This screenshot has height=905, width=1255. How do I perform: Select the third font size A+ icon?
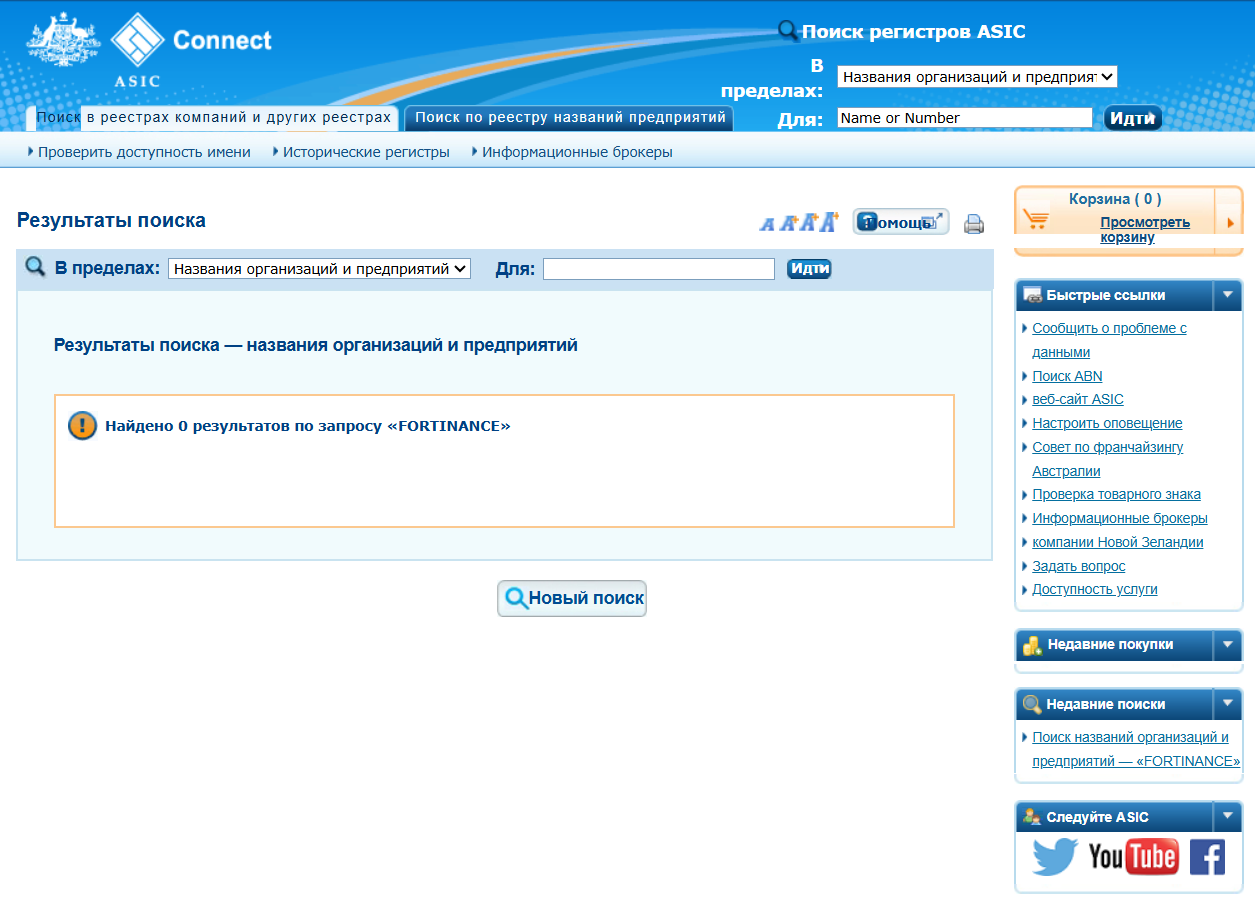(808, 222)
